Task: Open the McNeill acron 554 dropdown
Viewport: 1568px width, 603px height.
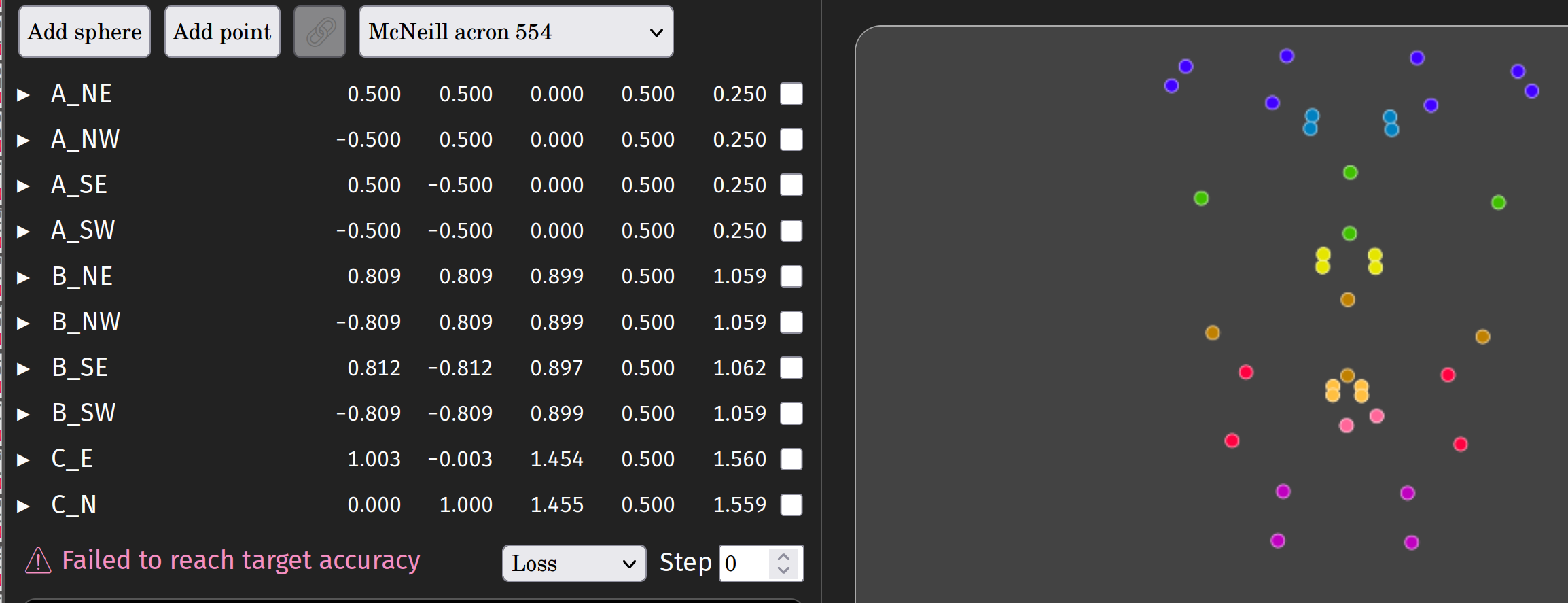Action: (516, 32)
